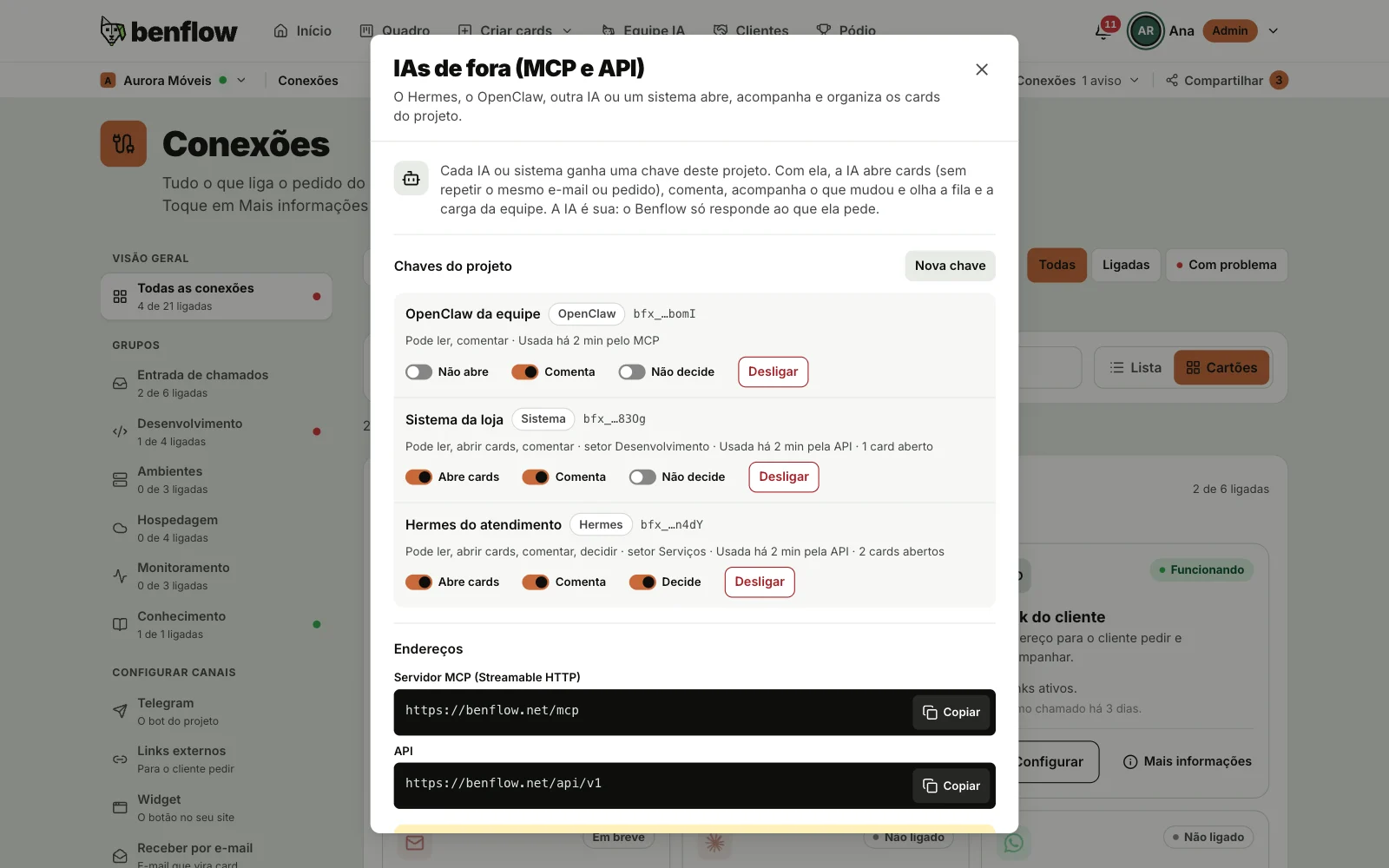Expand the Aurora Móveis project selector

click(241, 80)
